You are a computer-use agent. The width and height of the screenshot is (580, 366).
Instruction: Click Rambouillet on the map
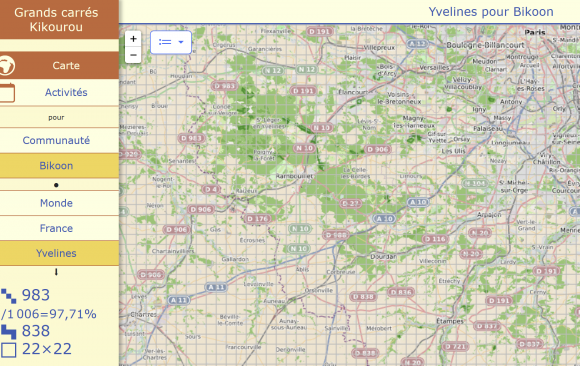294,176
